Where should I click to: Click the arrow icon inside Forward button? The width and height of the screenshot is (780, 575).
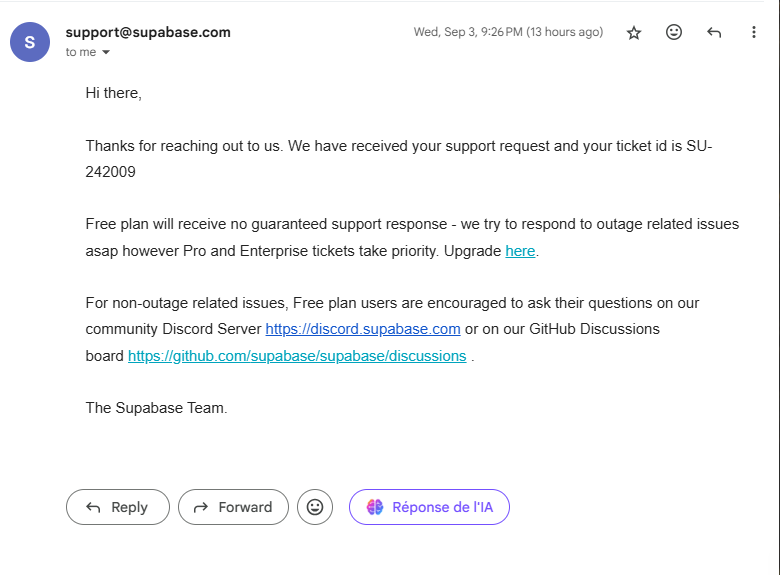(x=200, y=507)
